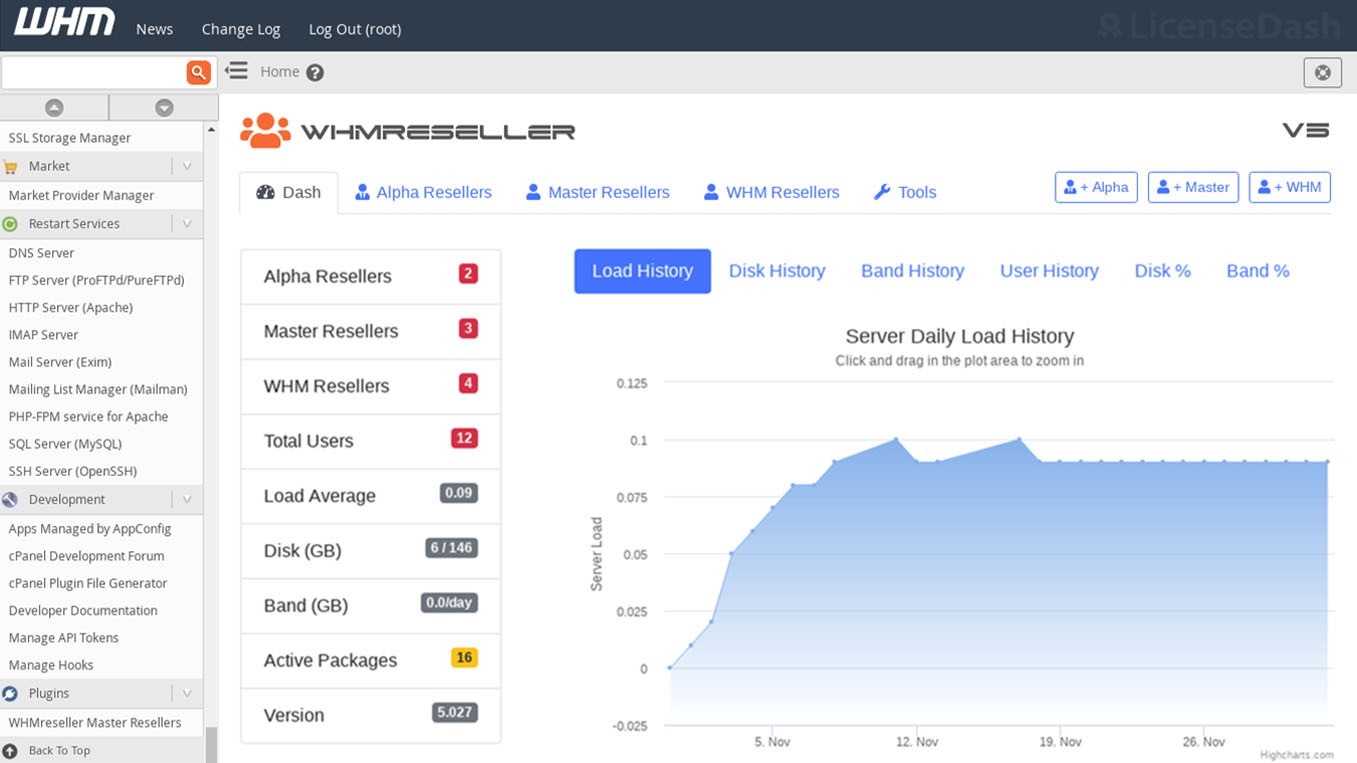1357x763 pixels.
Task: Open the Change Log link
Action: 241,29
